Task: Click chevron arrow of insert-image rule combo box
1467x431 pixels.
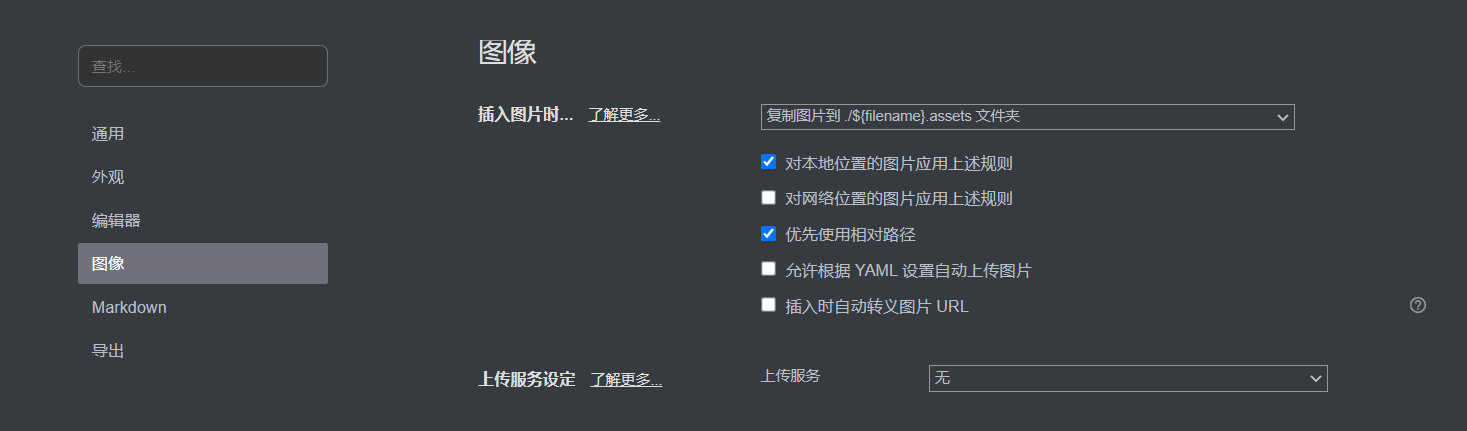Action: [x=1282, y=118]
